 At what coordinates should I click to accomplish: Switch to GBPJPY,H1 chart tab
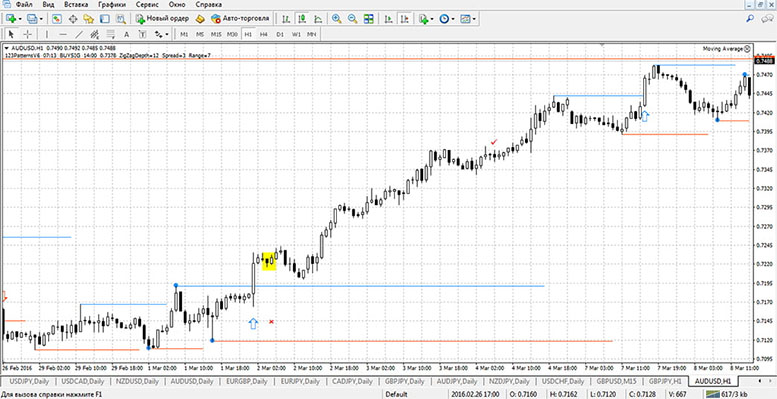(665, 381)
